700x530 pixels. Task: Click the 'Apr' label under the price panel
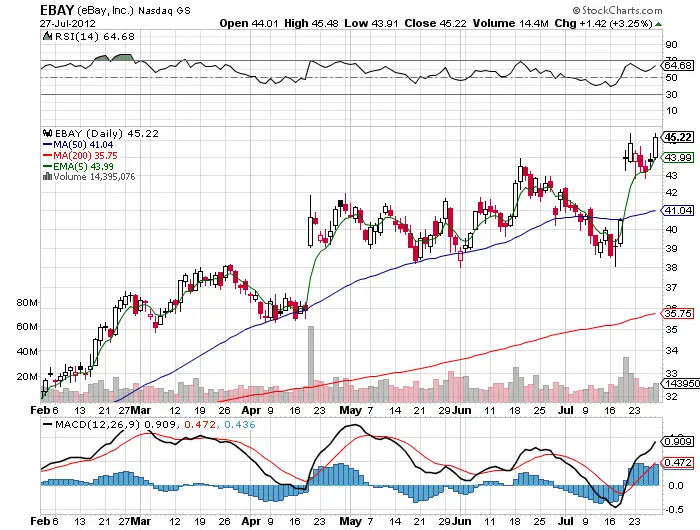[x=251, y=410]
